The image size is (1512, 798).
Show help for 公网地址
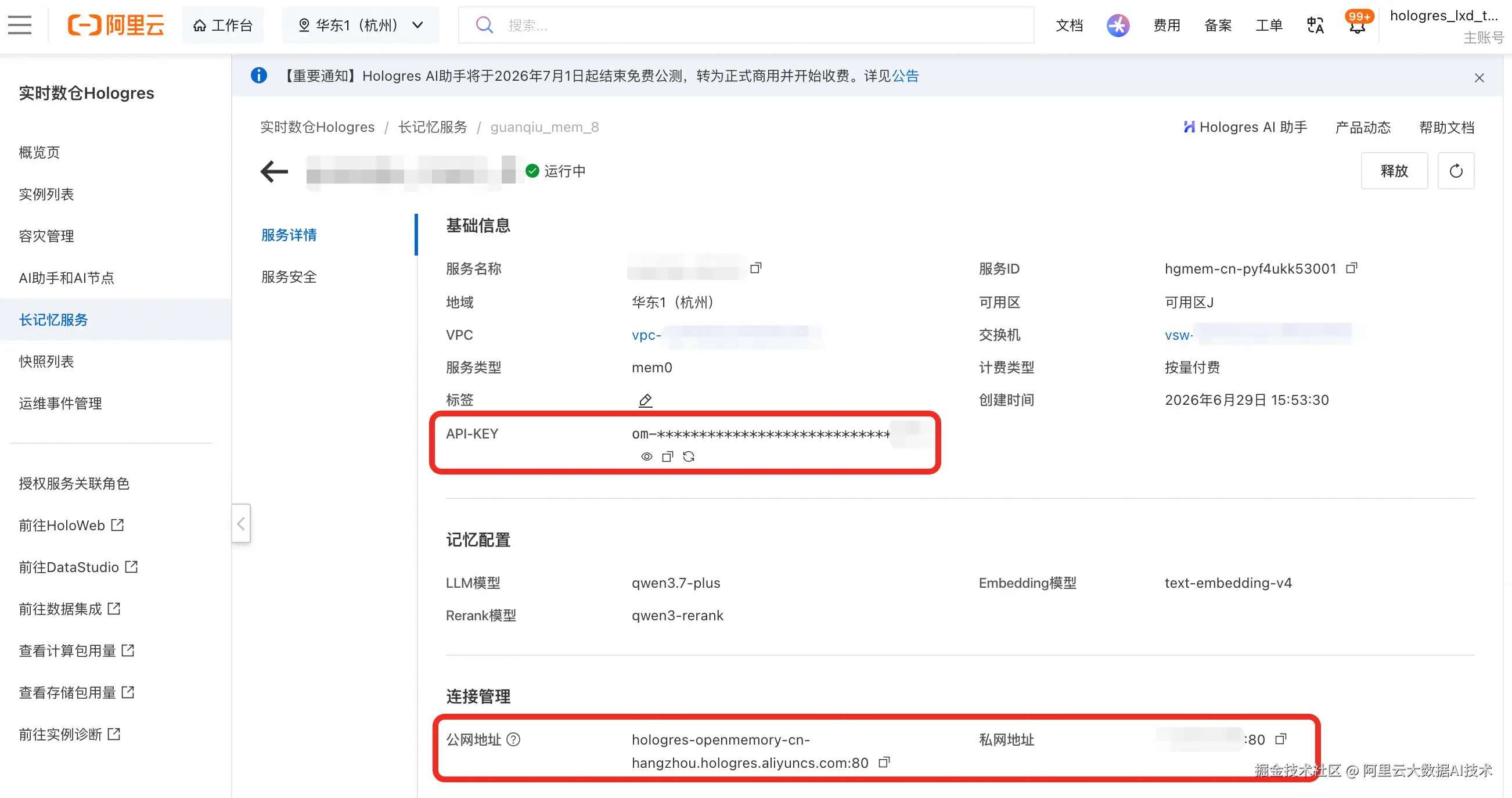click(x=513, y=739)
